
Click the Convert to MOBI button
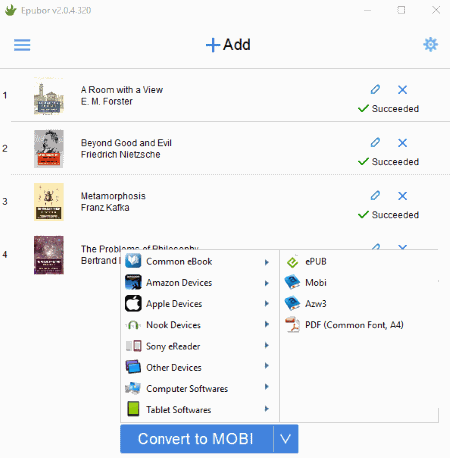tap(197, 439)
